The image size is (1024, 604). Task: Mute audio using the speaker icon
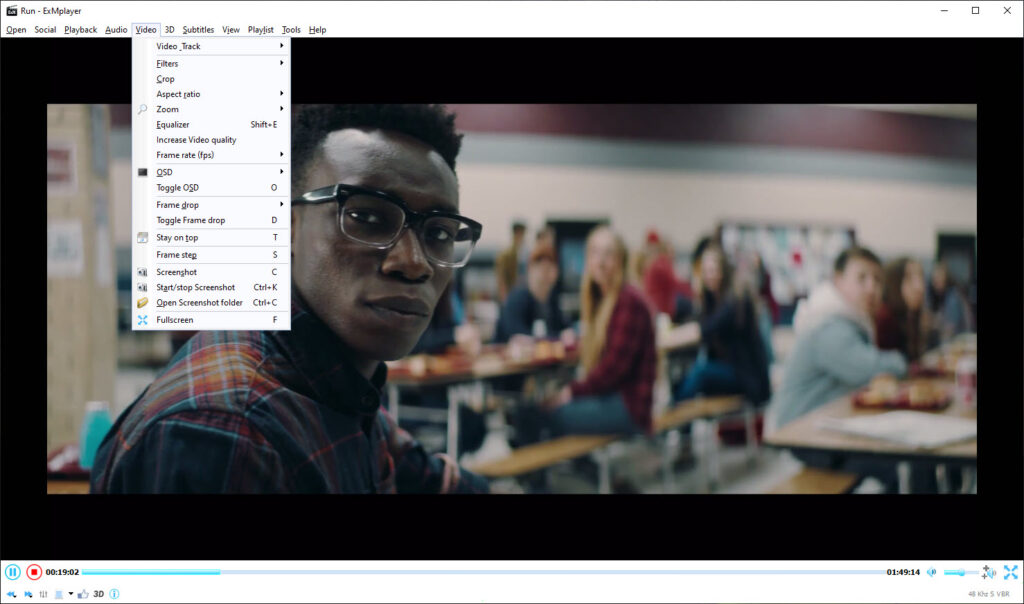pos(932,572)
